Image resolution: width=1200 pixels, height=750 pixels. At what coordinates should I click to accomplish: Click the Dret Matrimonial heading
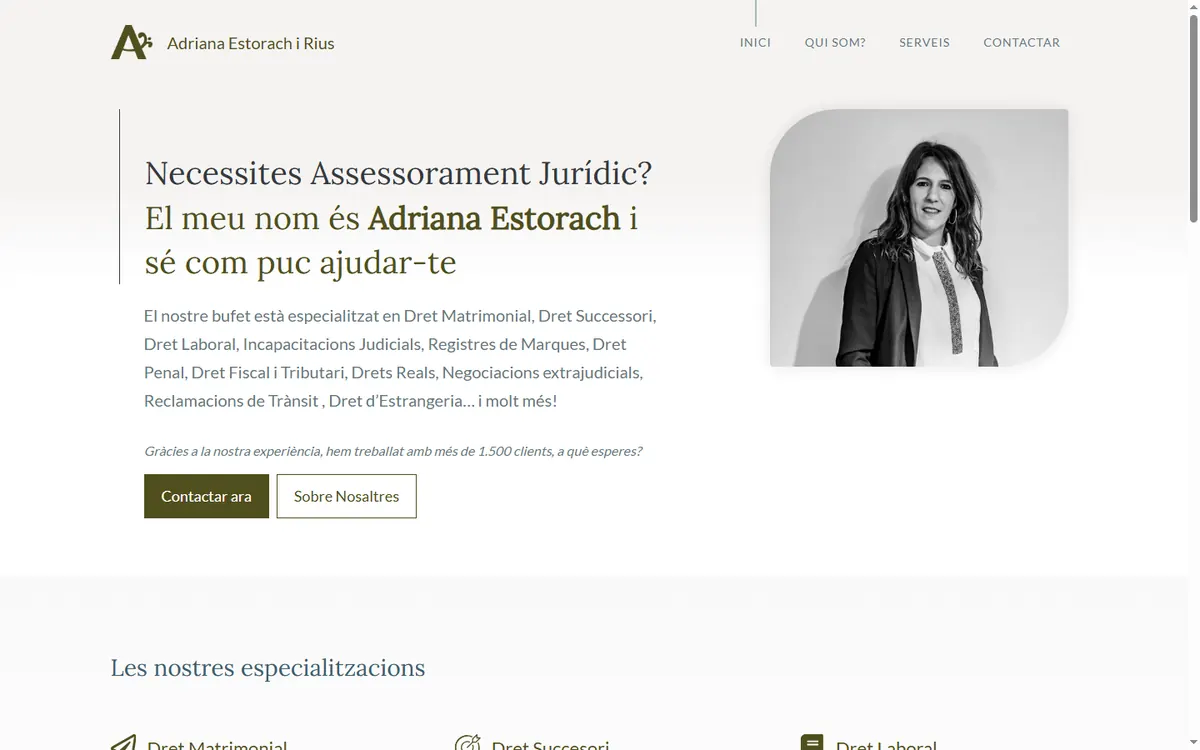217,745
